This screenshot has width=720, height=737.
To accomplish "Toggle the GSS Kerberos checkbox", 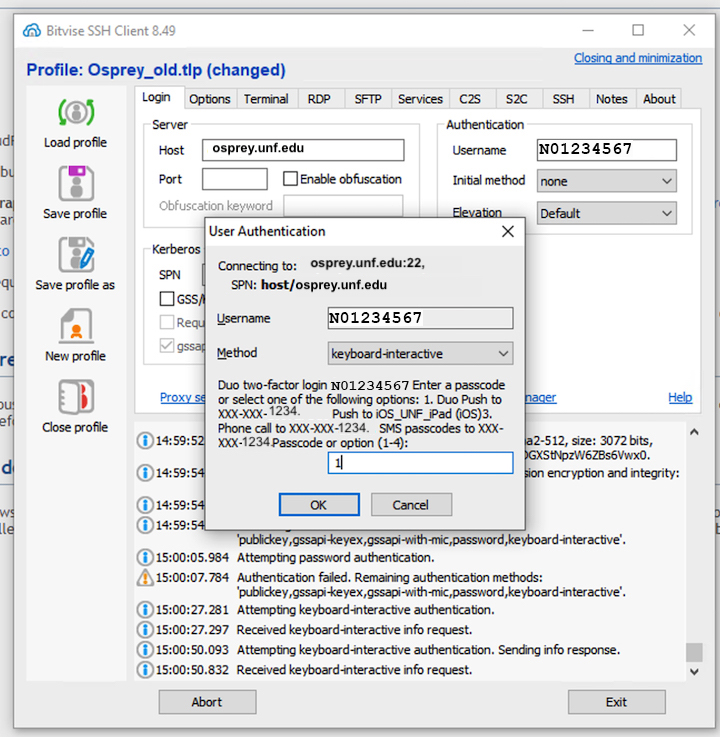I will (x=167, y=299).
